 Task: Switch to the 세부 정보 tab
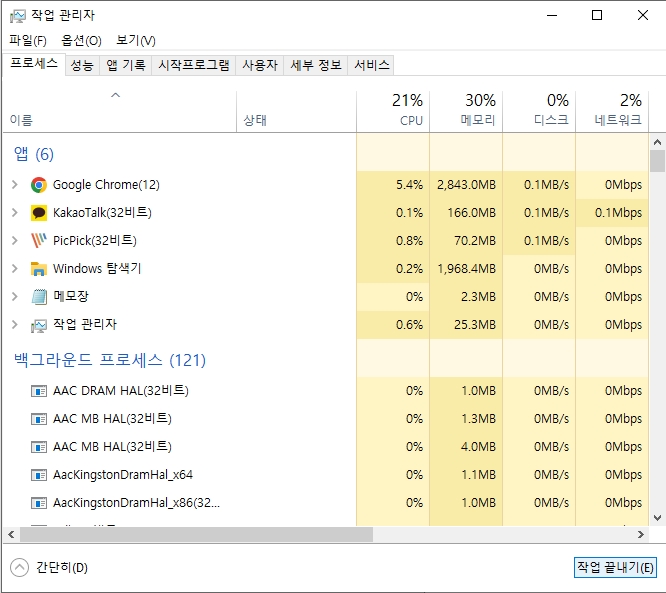(316, 65)
